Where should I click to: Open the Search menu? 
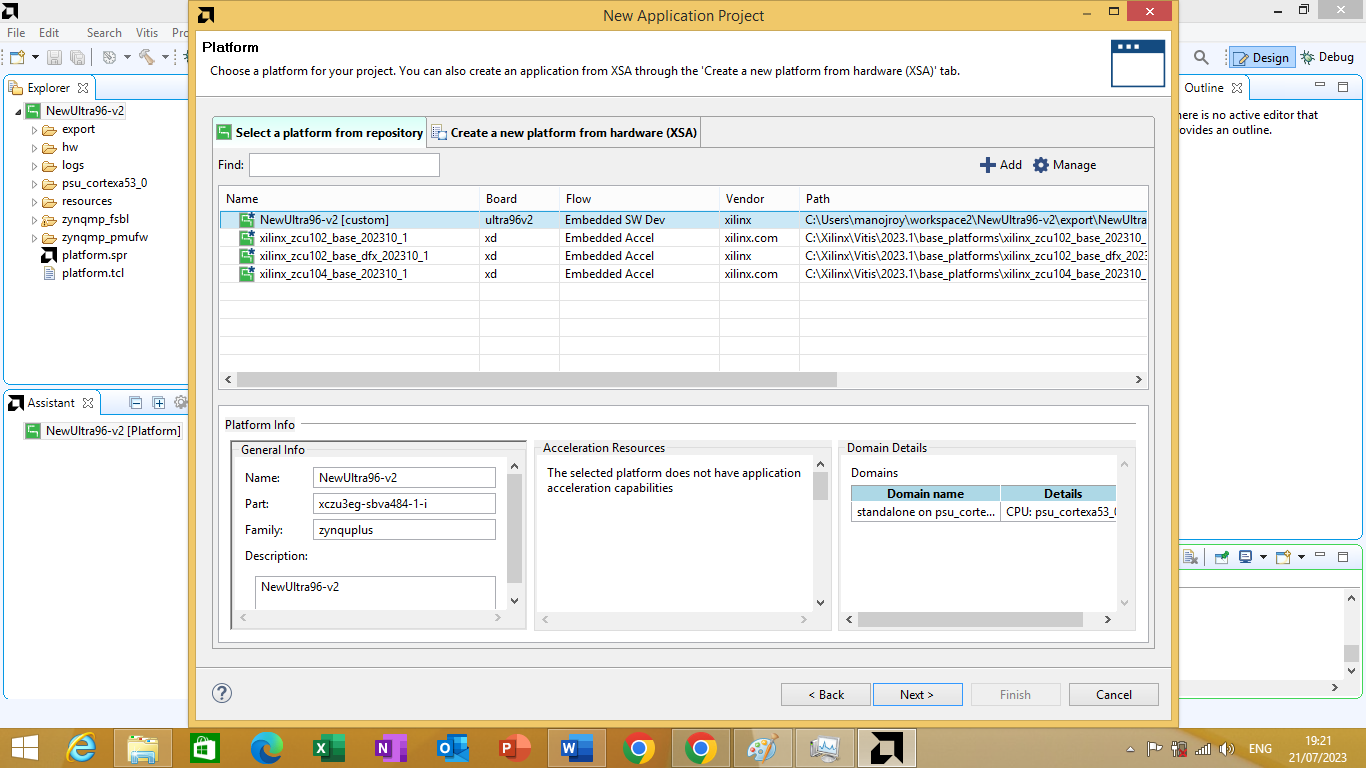click(104, 32)
